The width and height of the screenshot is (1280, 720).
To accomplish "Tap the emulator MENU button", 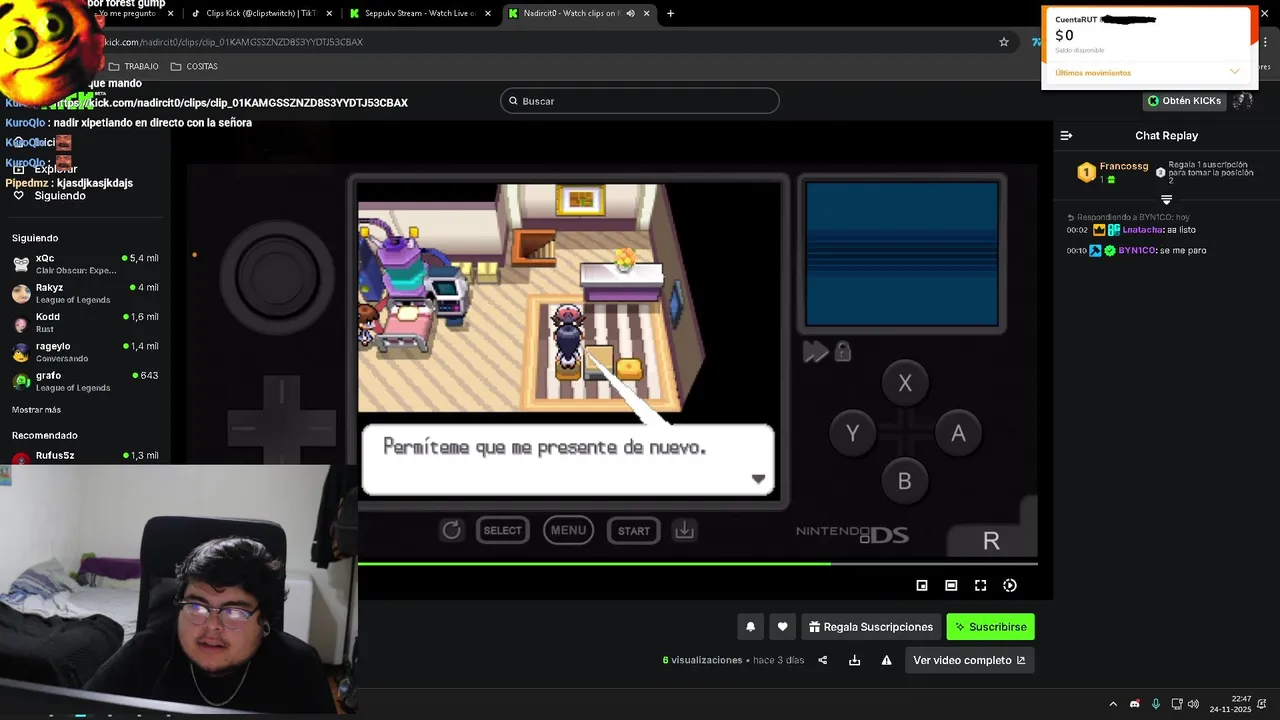I will 568,530.
